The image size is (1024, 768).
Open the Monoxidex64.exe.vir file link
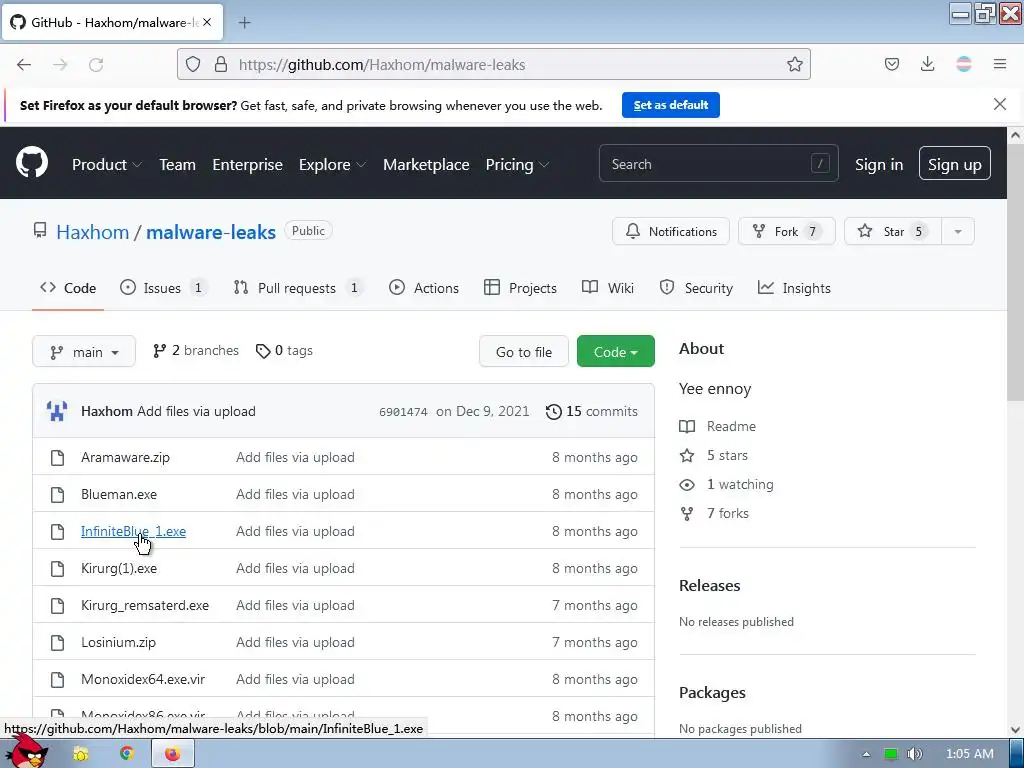(143, 679)
